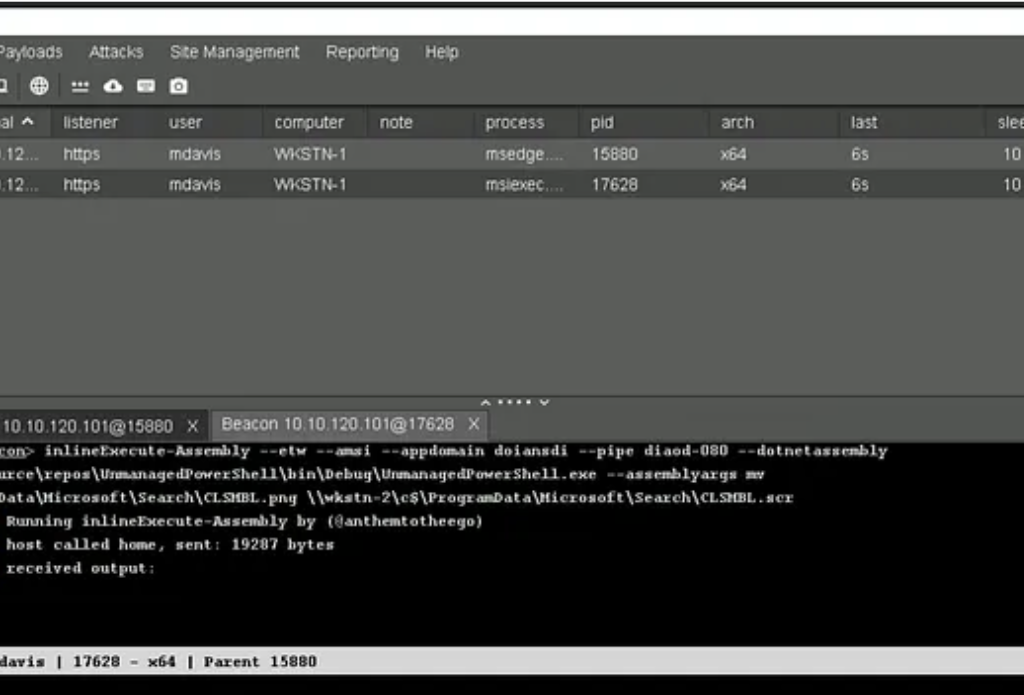
Task: Sort sessions by the computer column header
Action: click(309, 122)
